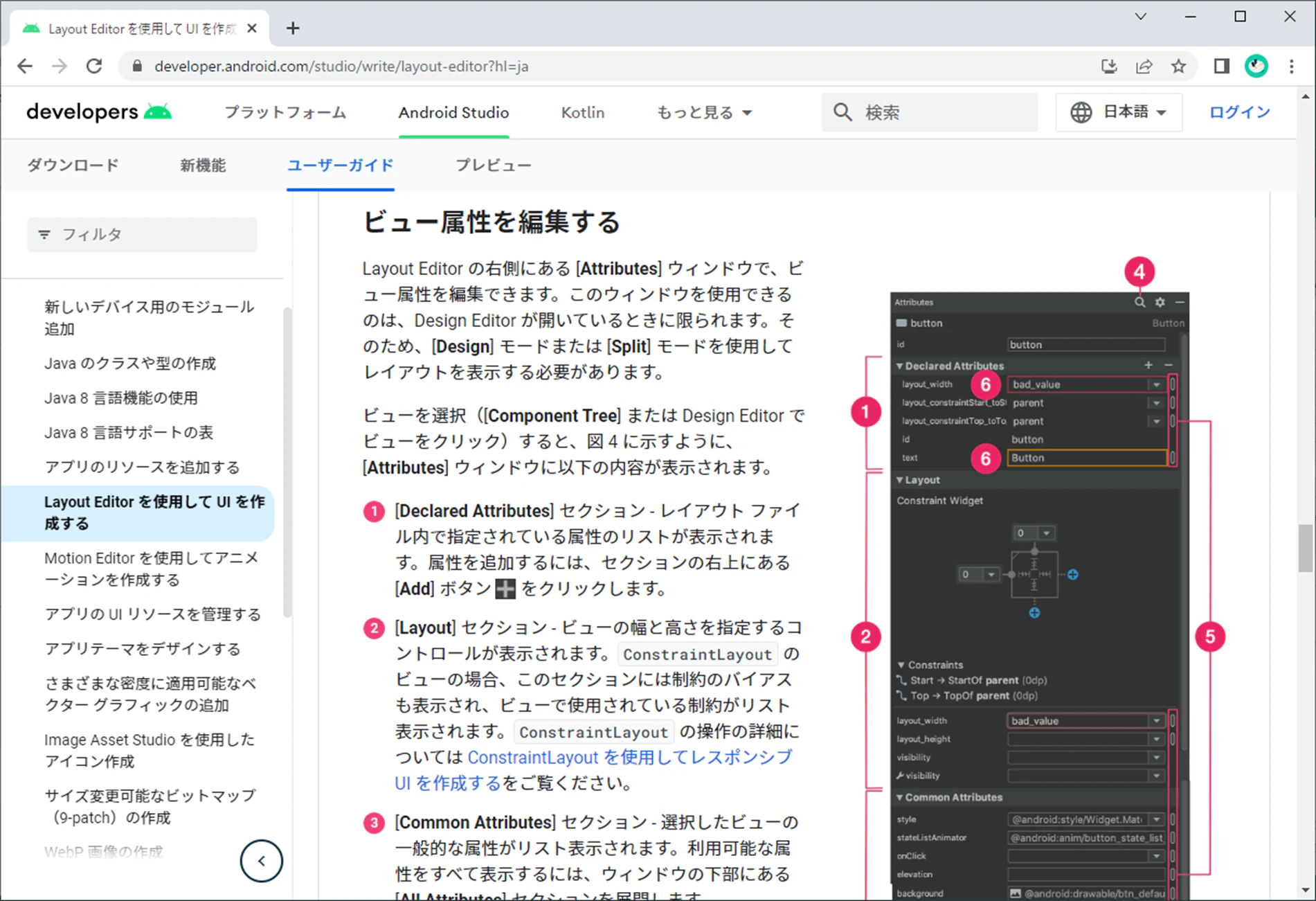
Task: Collapse the sidebar with round arrow button
Action: tap(262, 861)
